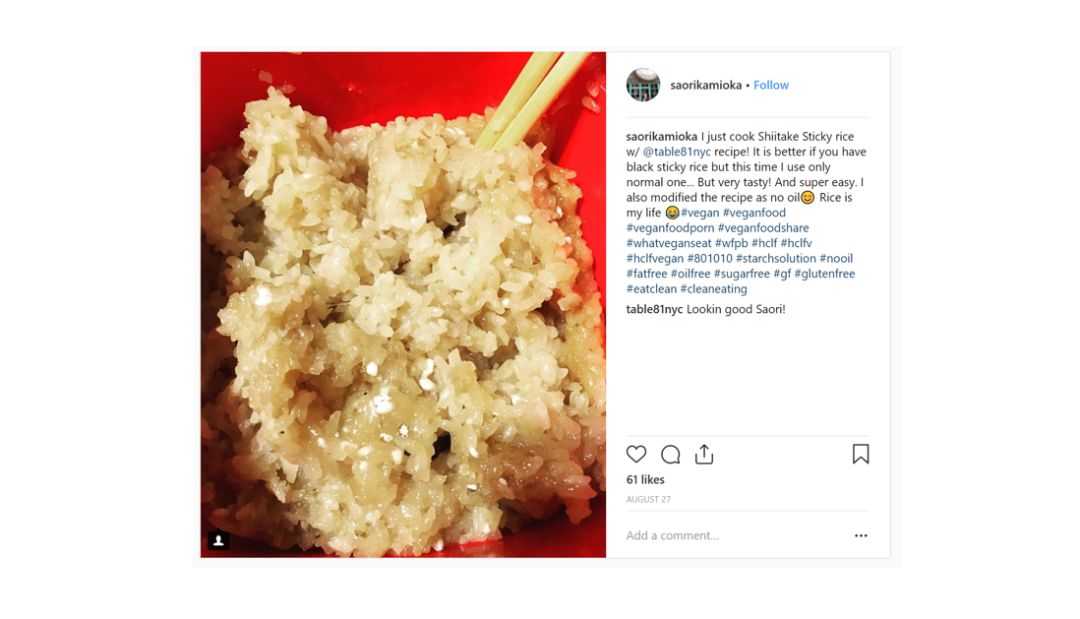This screenshot has width=1080, height=619.
Task: Open the #vegan hashtag
Action: (x=700, y=213)
